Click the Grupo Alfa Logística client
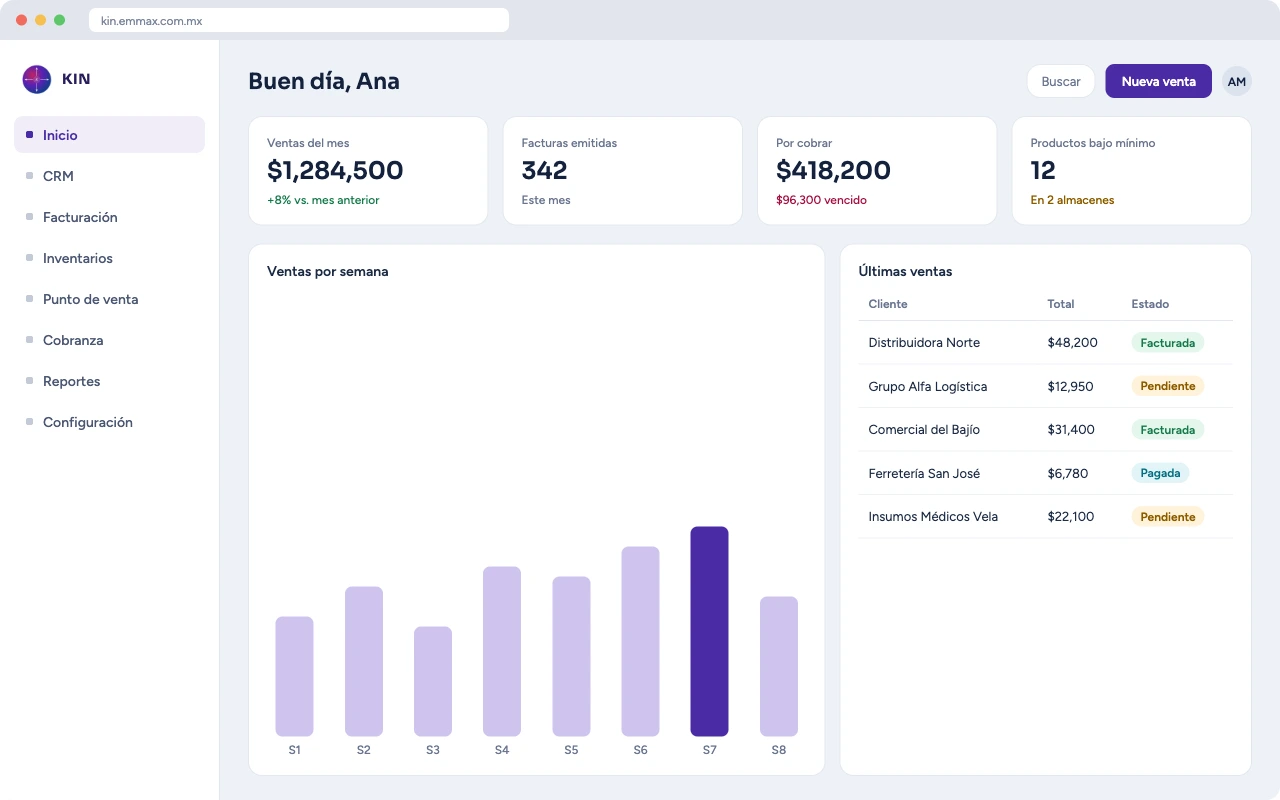The width and height of the screenshot is (1280, 800). pyautogui.click(x=928, y=386)
